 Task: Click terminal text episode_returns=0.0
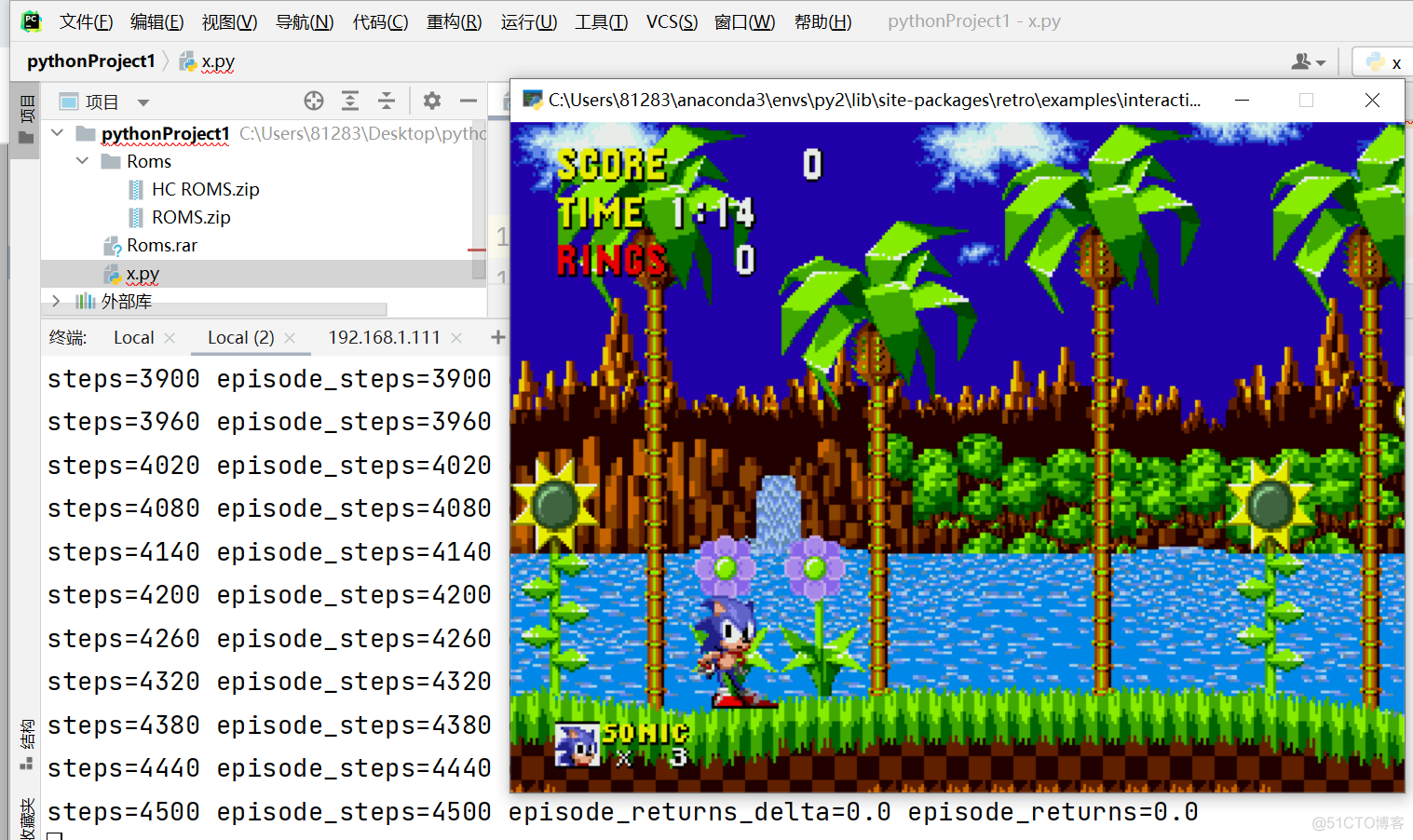click(x=1053, y=812)
